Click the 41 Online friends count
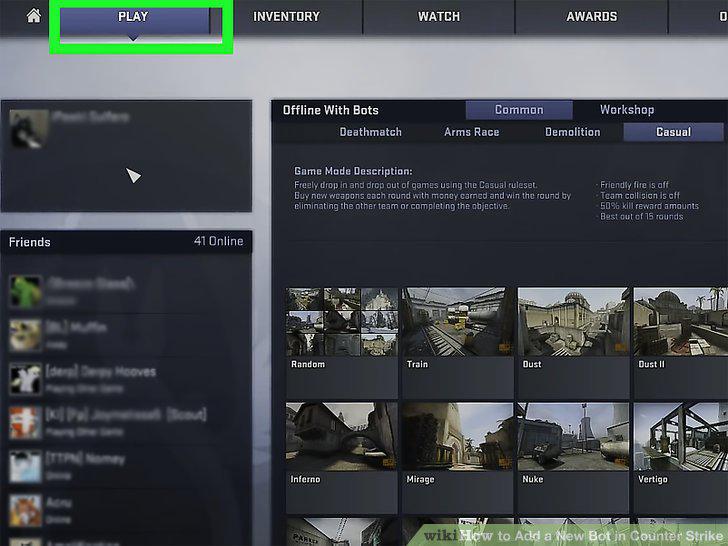The width and height of the screenshot is (728, 546). [219, 241]
